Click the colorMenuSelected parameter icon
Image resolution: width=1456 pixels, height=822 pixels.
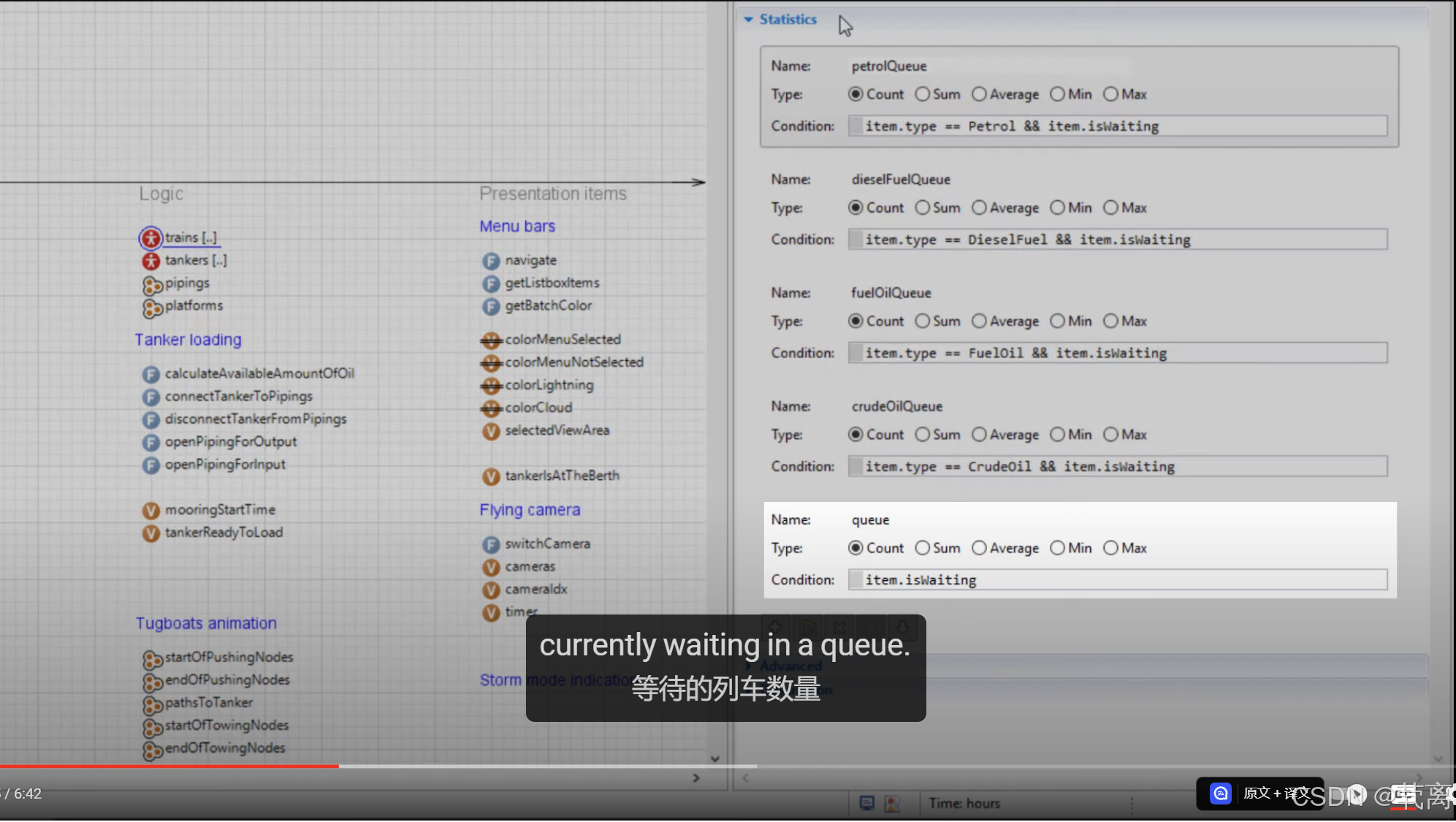pos(491,340)
